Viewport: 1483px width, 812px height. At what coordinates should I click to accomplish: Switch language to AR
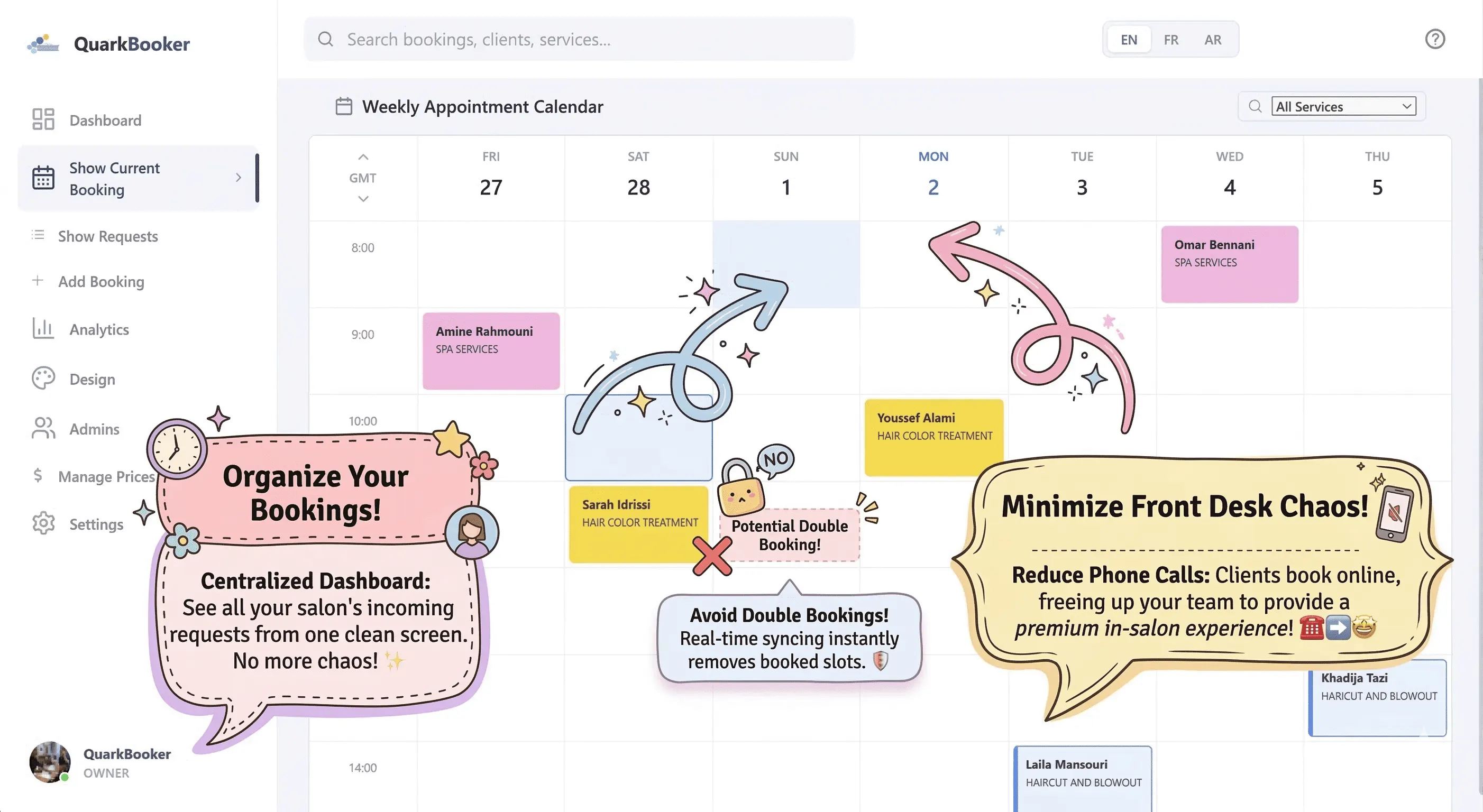click(1213, 39)
